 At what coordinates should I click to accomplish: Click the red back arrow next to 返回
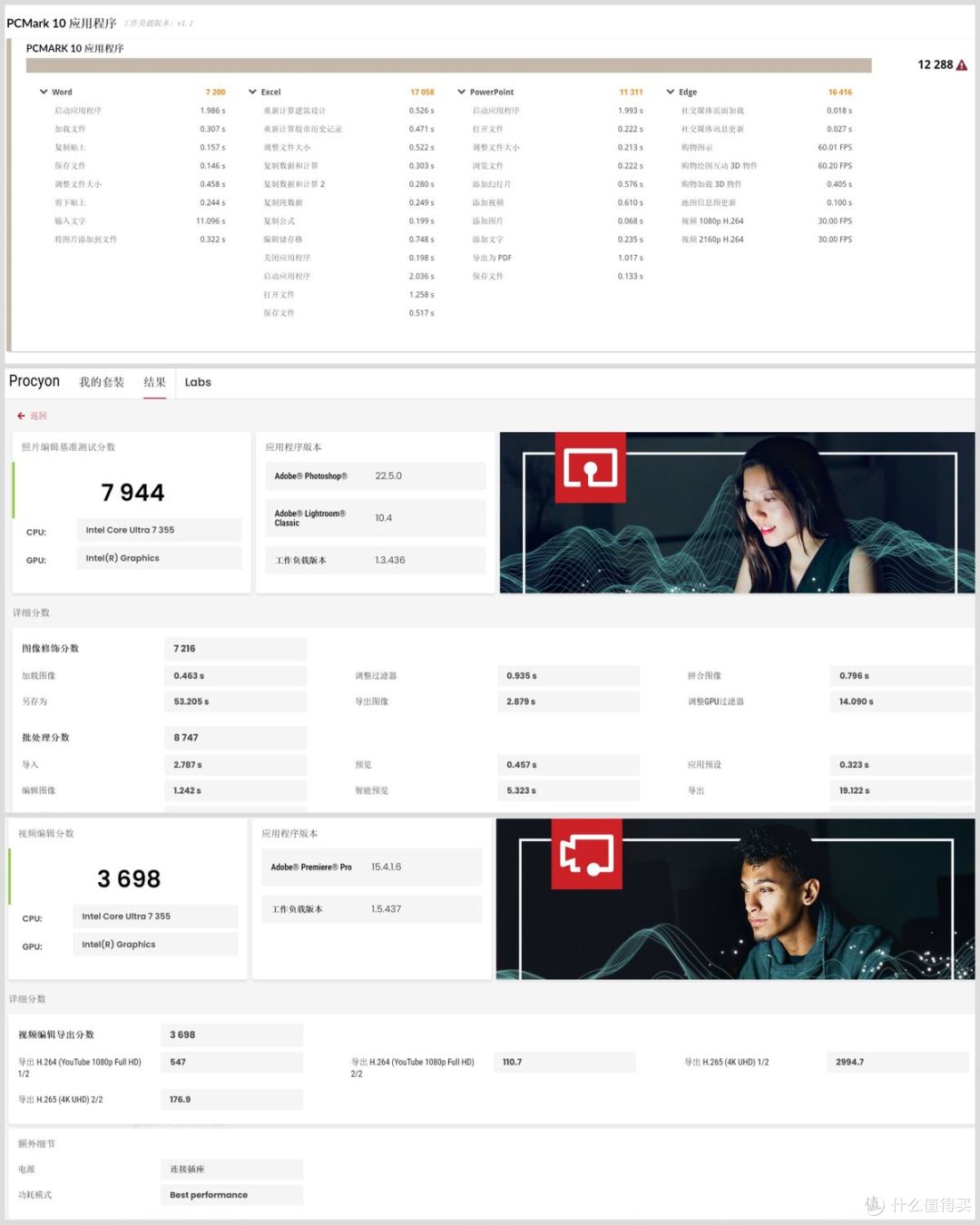21,416
